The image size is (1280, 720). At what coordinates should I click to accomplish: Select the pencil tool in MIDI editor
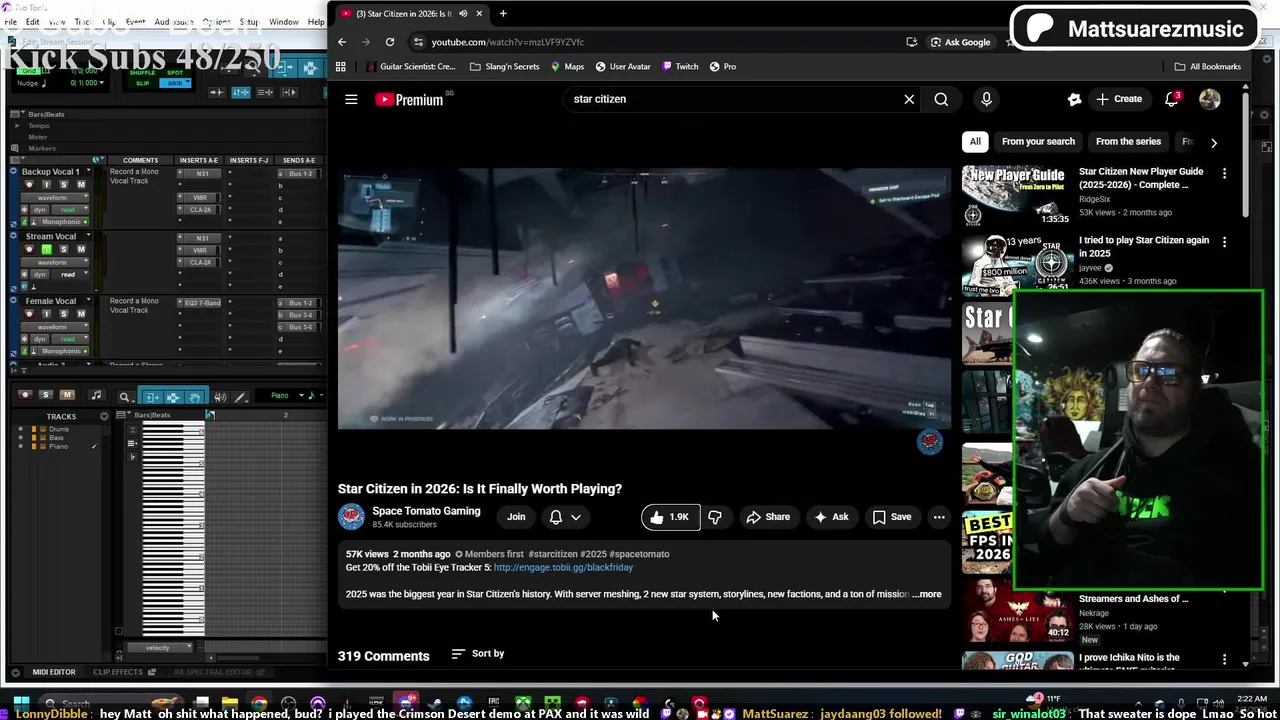(240, 397)
